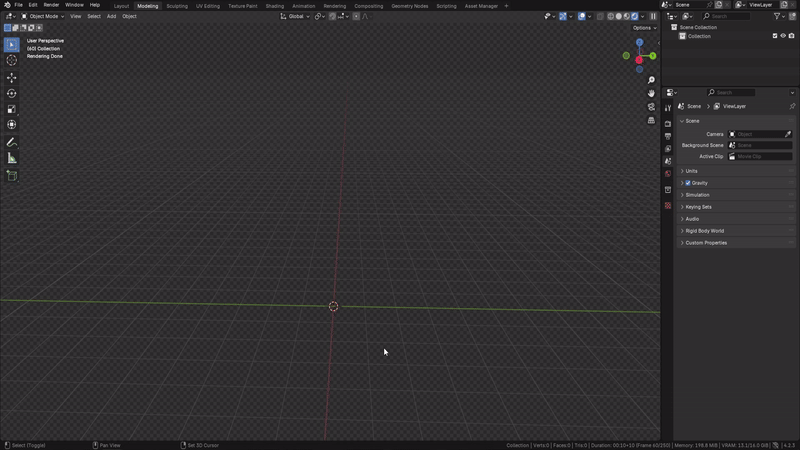Expand the Rigid Body World panel

(736, 231)
